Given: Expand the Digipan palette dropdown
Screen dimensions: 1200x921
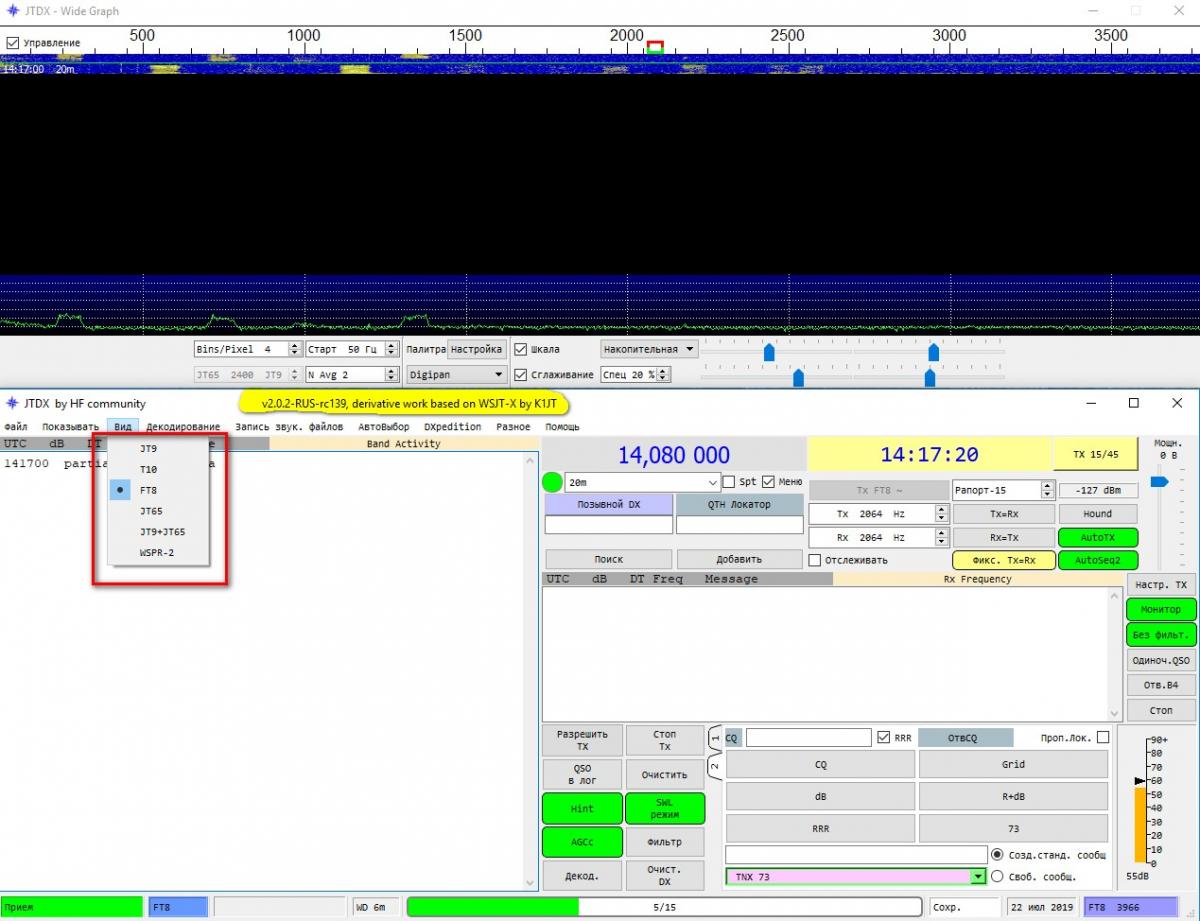Looking at the screenshot, I should [499, 375].
